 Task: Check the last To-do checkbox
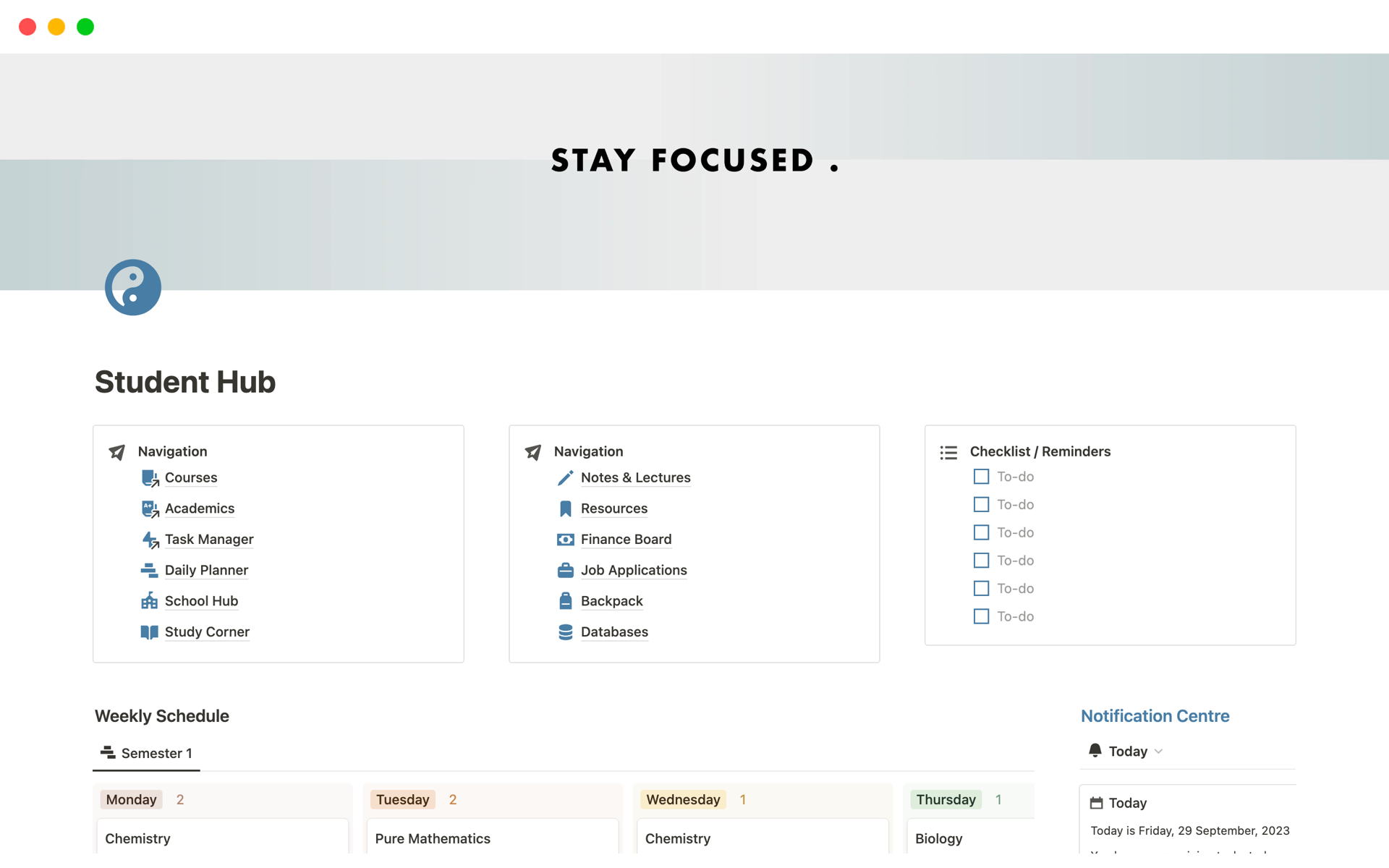coord(981,616)
